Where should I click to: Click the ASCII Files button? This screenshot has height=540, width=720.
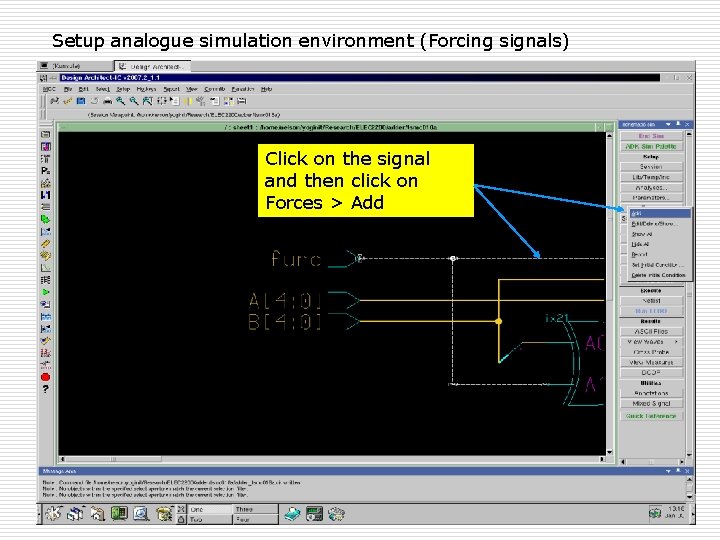click(651, 332)
